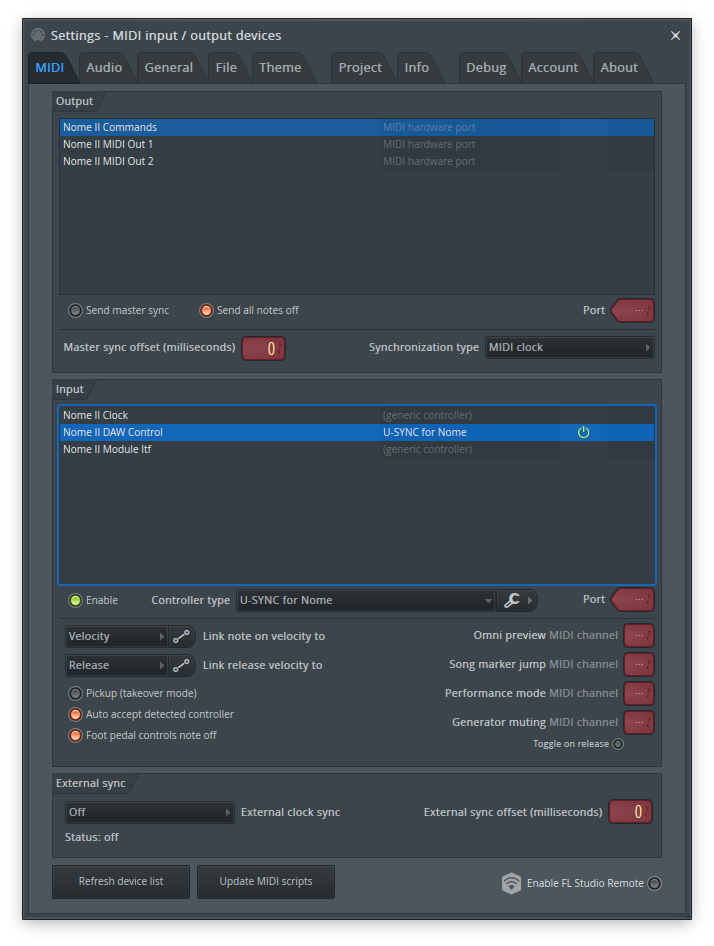Open Synchronization type MIDI clock dropdown
The image size is (714, 946).
coord(570,348)
